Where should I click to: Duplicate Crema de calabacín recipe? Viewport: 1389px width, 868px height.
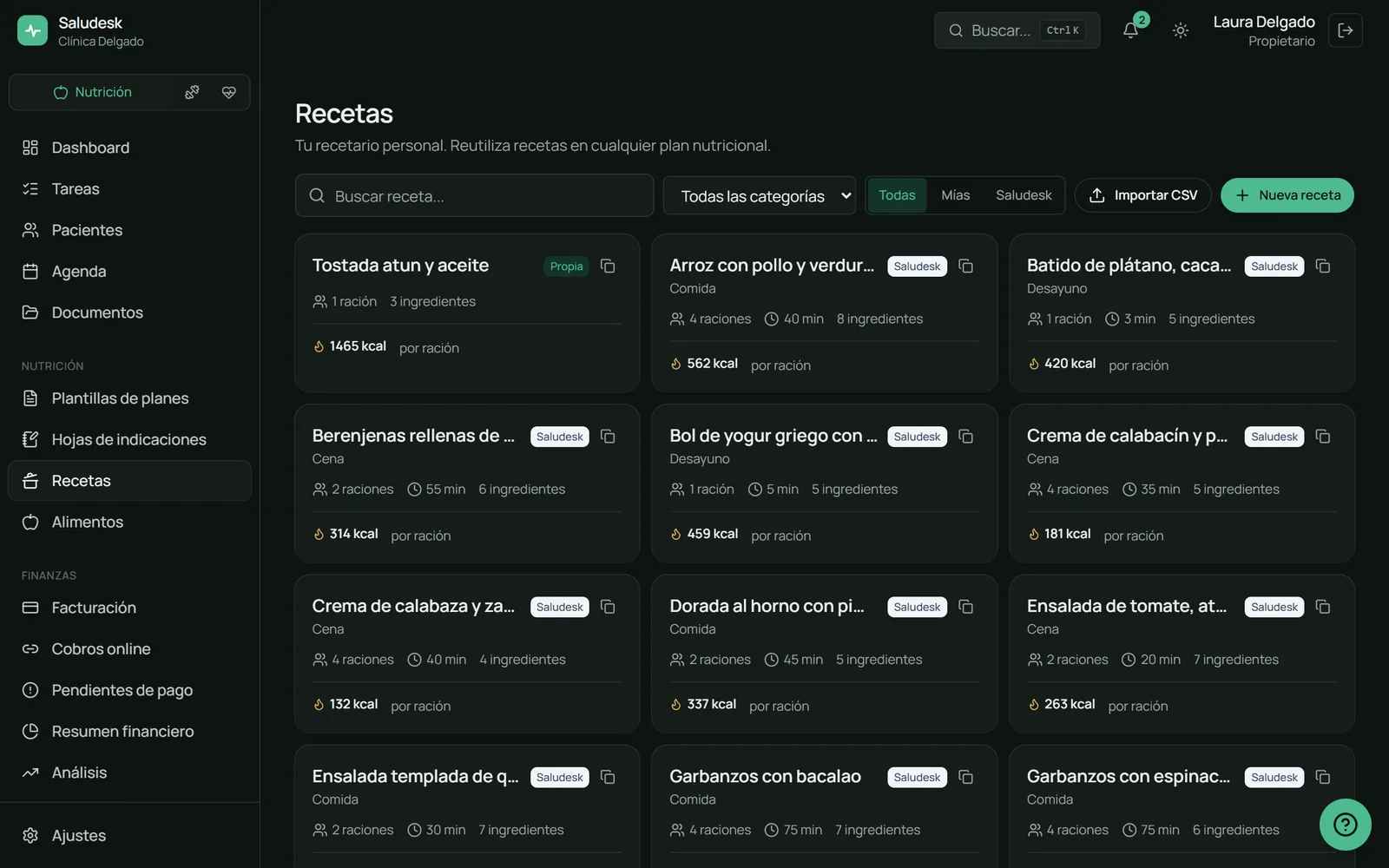point(1323,436)
